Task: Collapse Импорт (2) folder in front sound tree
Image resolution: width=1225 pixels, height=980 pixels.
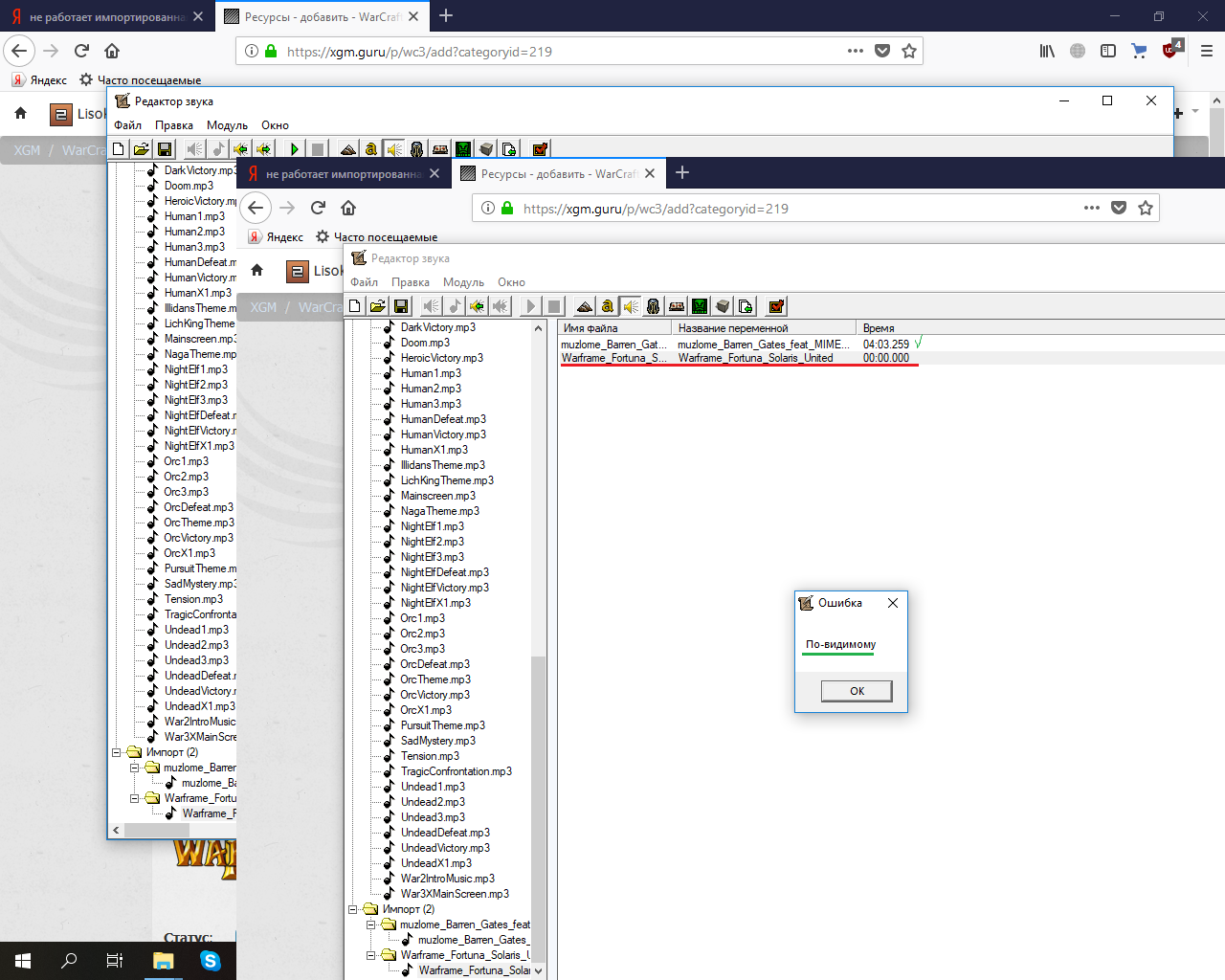Action: (353, 909)
